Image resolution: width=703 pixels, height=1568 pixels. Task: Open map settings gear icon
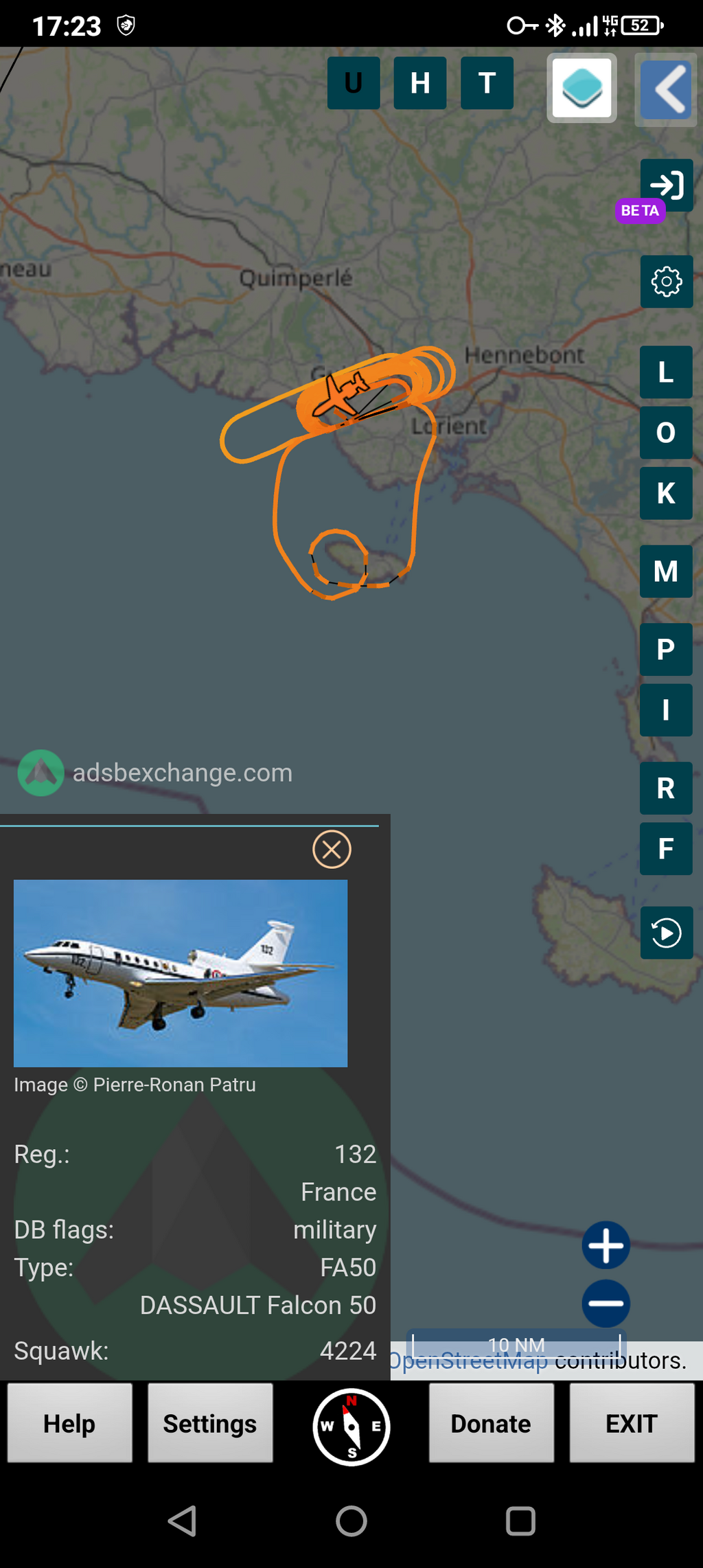pyautogui.click(x=667, y=282)
